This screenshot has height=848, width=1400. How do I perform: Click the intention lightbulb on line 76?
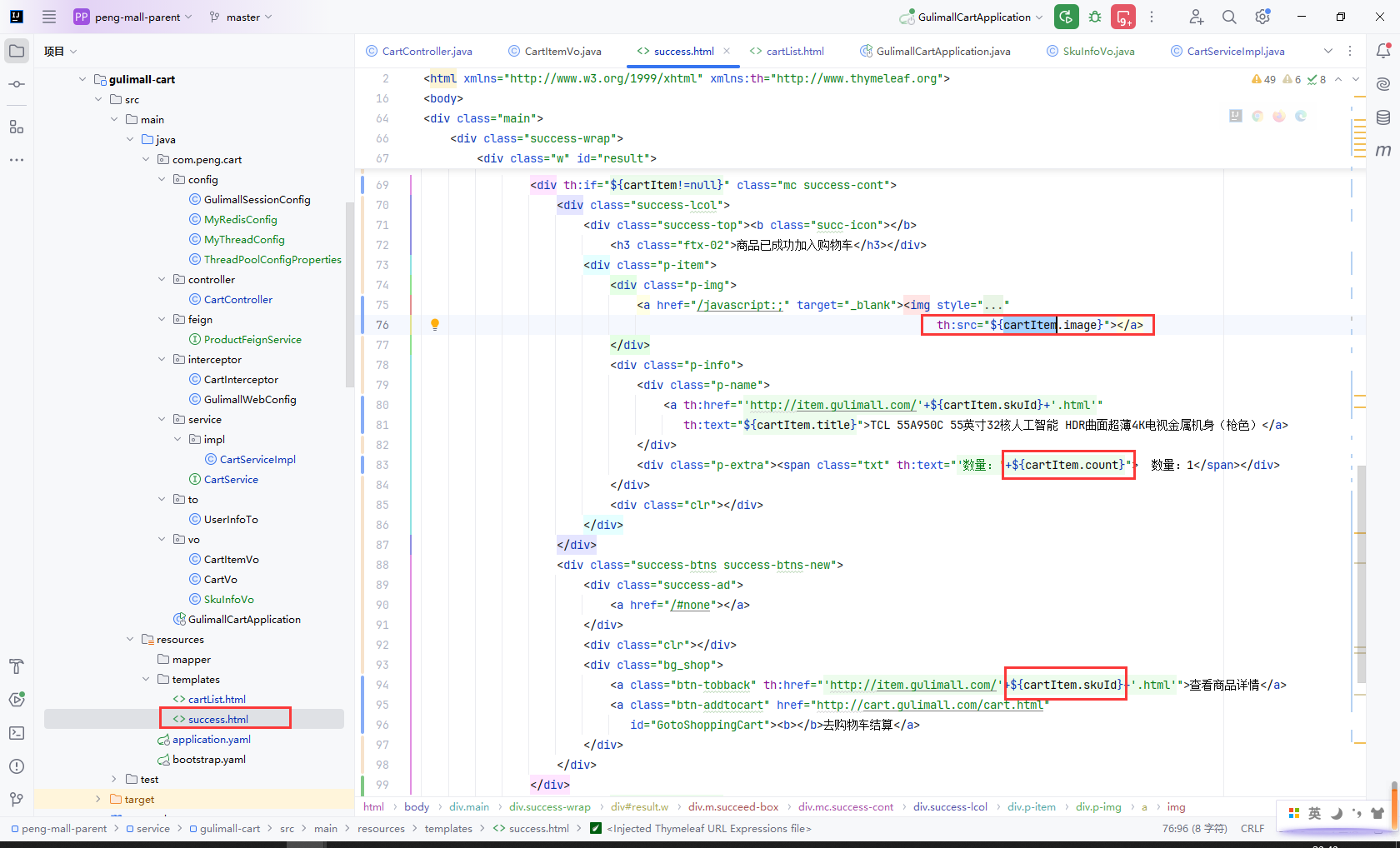click(435, 325)
